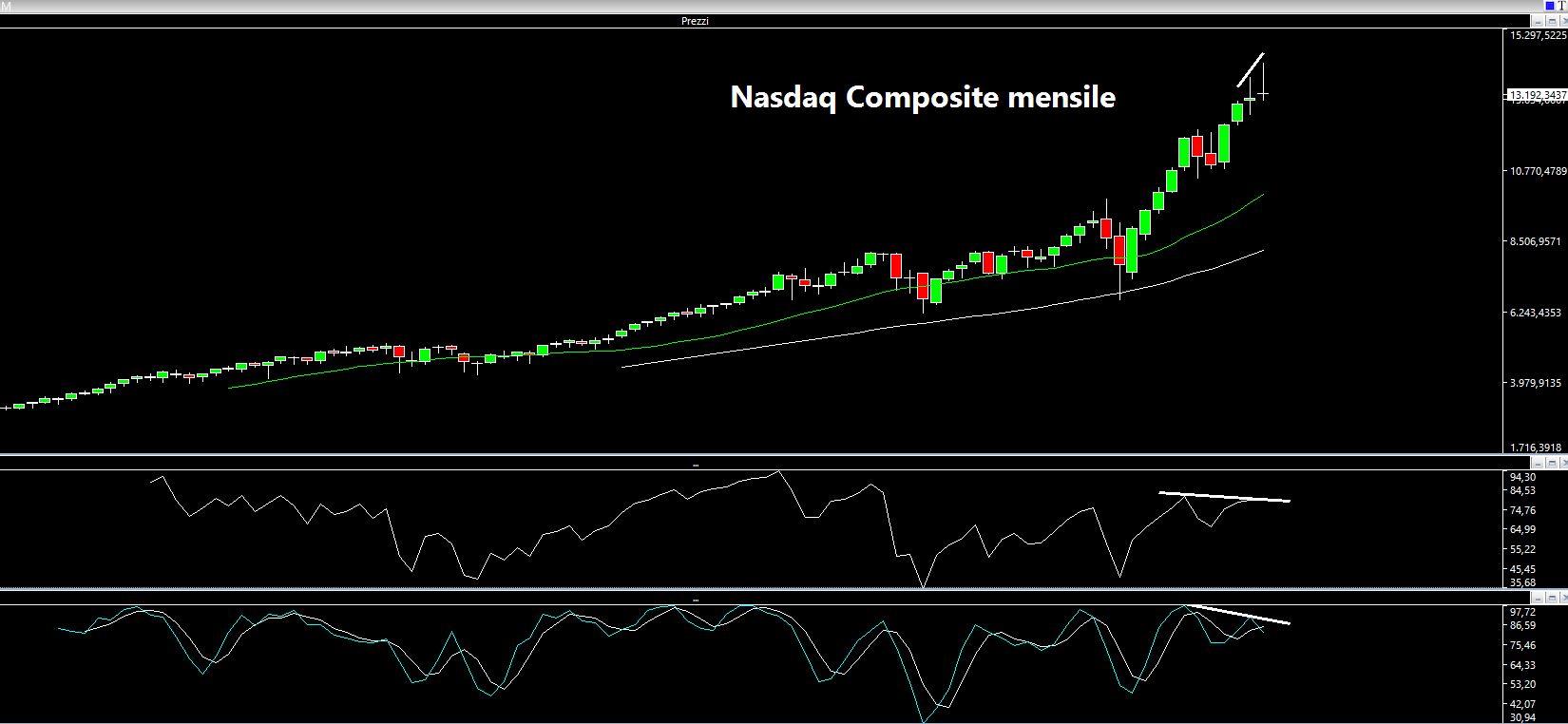Image resolution: width=1568 pixels, height=724 pixels.
Task: Click the 45,45 oscillator axis label
Action: (1522, 569)
